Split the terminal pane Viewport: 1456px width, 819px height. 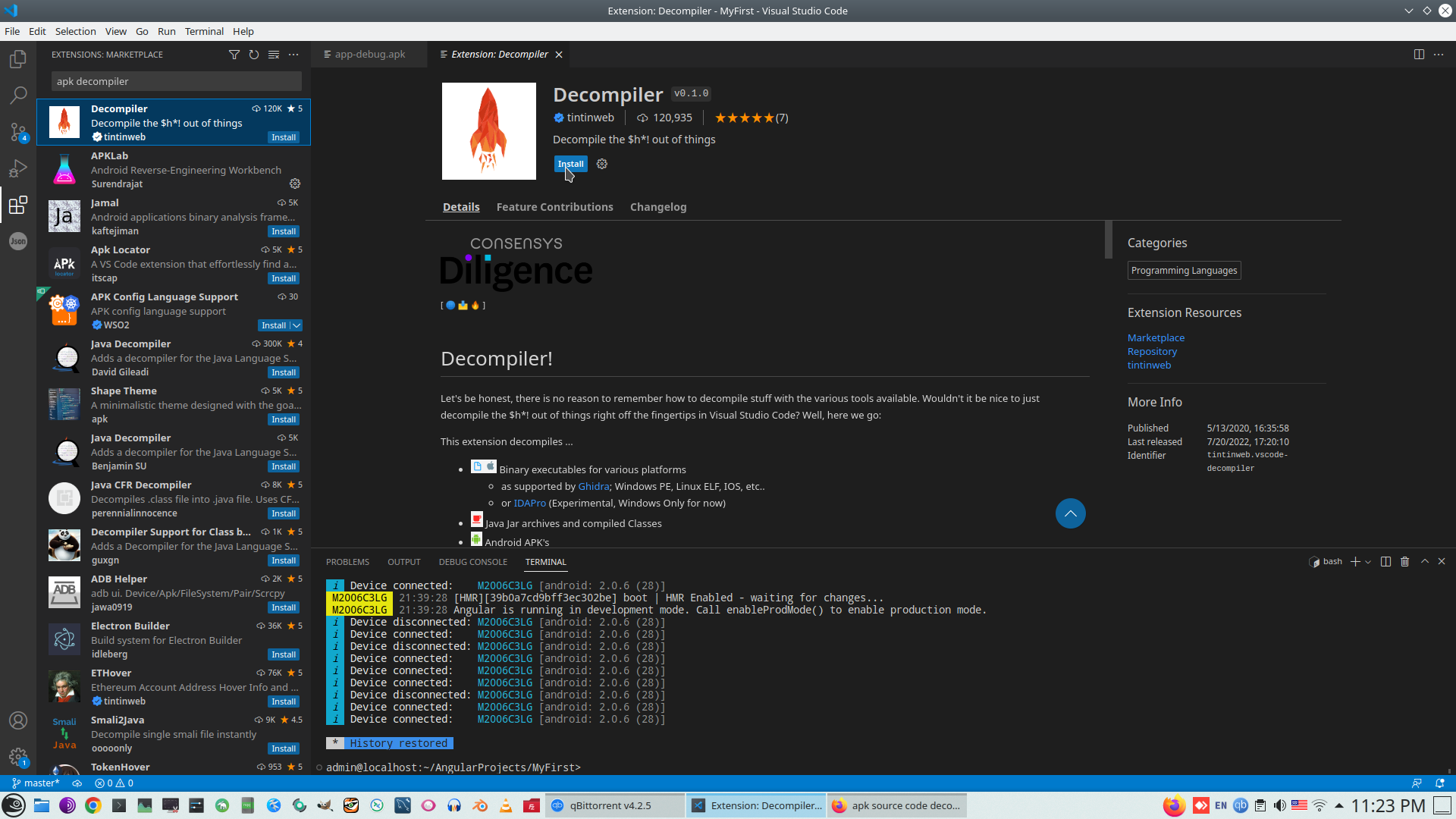coord(1385,562)
